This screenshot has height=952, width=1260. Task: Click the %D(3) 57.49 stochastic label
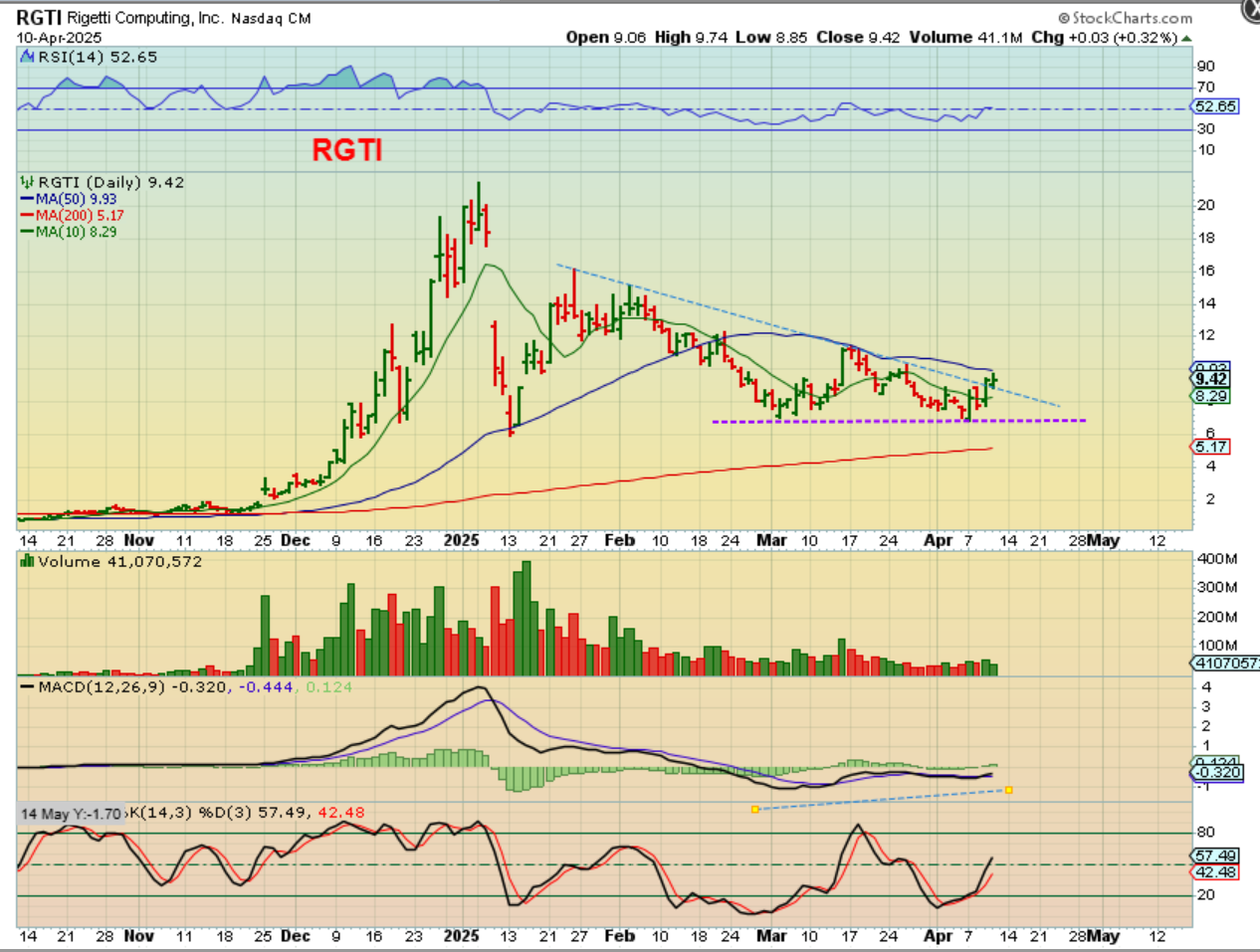253,813
